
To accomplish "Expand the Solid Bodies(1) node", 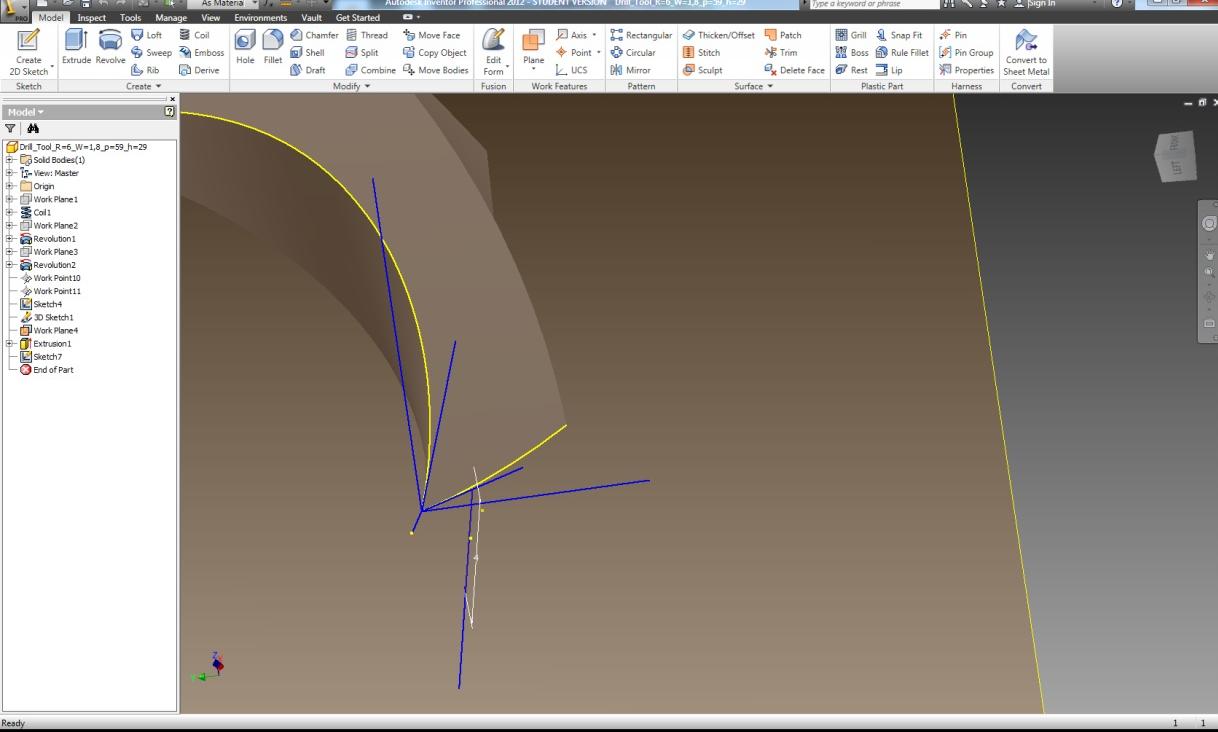I will (x=10, y=160).
